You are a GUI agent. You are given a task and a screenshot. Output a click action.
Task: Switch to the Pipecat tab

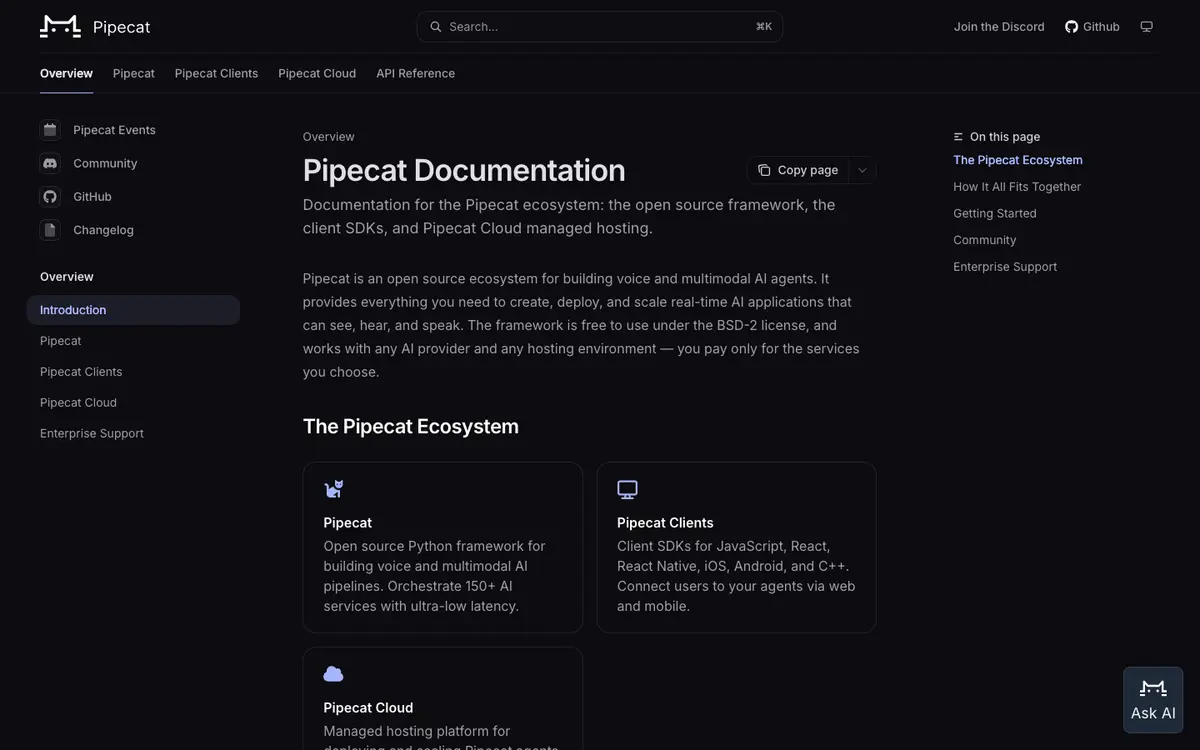pos(134,73)
